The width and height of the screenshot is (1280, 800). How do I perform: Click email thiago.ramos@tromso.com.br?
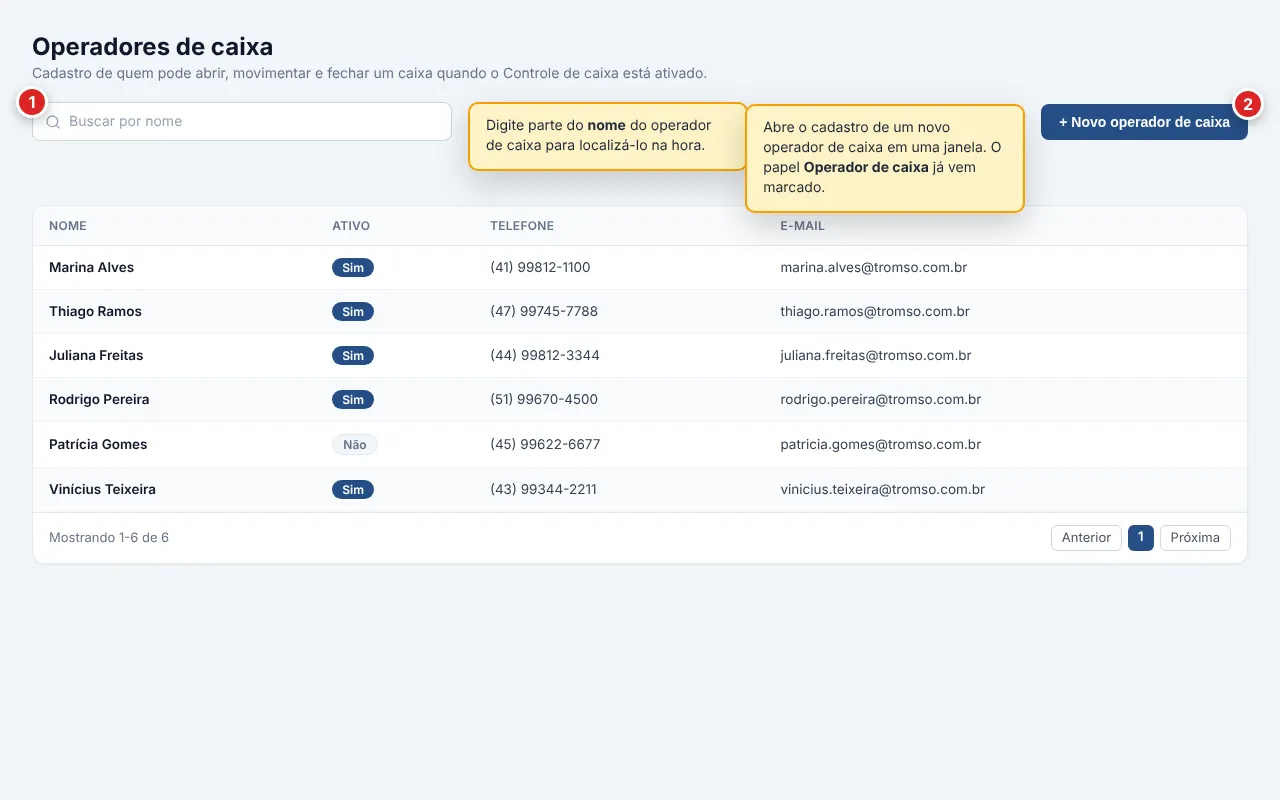tap(875, 311)
